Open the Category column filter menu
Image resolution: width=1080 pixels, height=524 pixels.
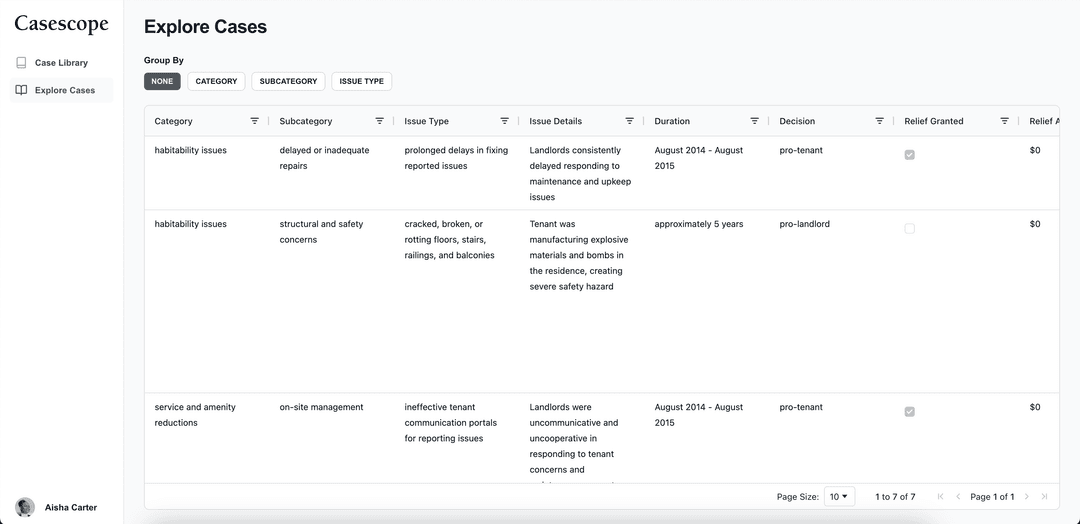(x=254, y=121)
